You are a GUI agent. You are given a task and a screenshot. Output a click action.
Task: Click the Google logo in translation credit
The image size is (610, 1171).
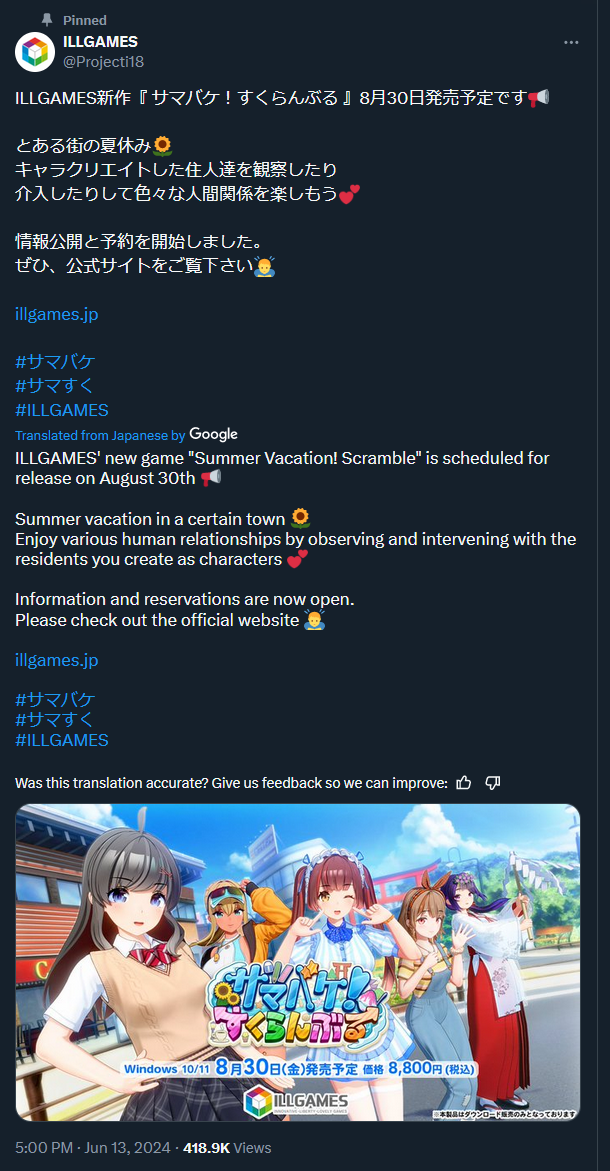(213, 434)
